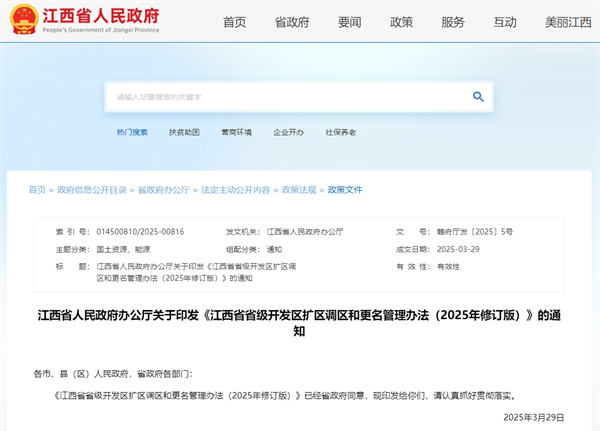Go to 首页 in the breadcrumb
The image size is (600, 431).
[37, 190]
